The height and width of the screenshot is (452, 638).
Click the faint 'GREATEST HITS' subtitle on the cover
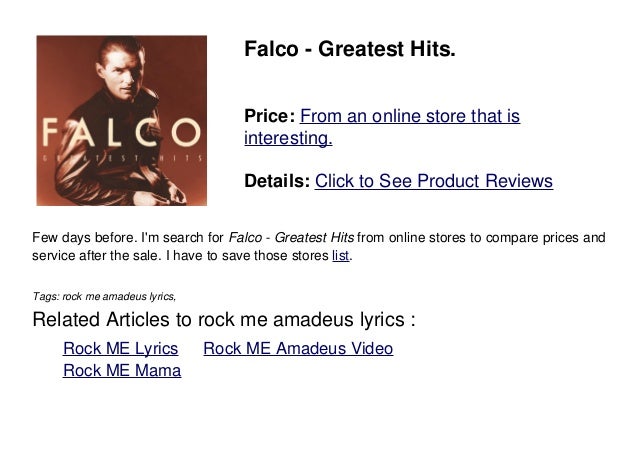122,159
